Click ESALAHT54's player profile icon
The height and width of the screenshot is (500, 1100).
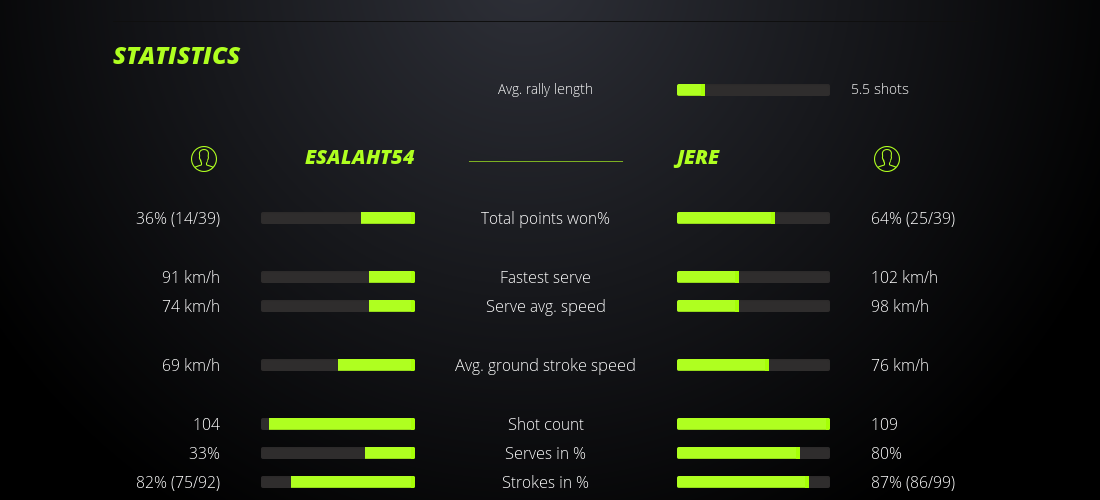click(x=203, y=158)
